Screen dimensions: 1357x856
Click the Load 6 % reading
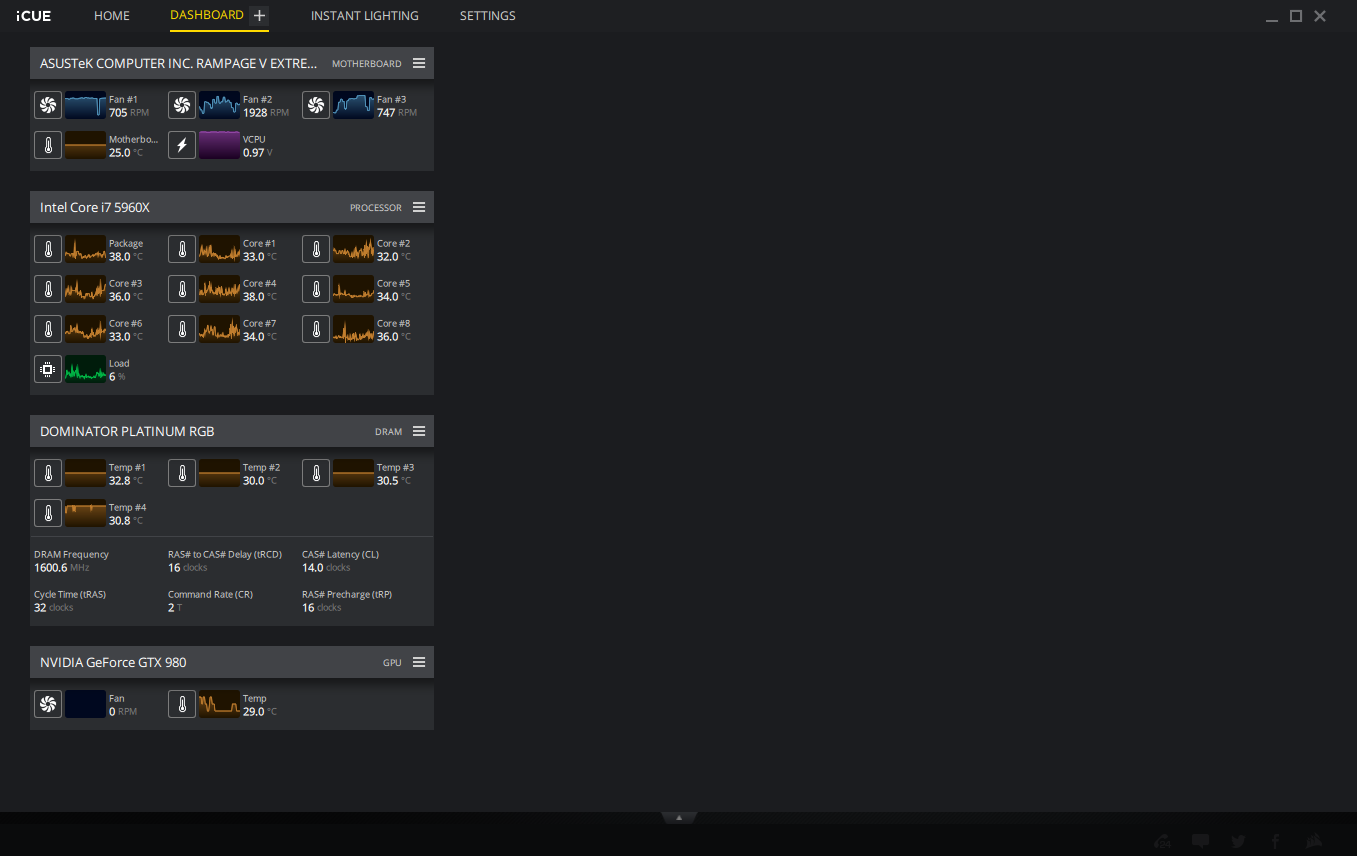118,377
